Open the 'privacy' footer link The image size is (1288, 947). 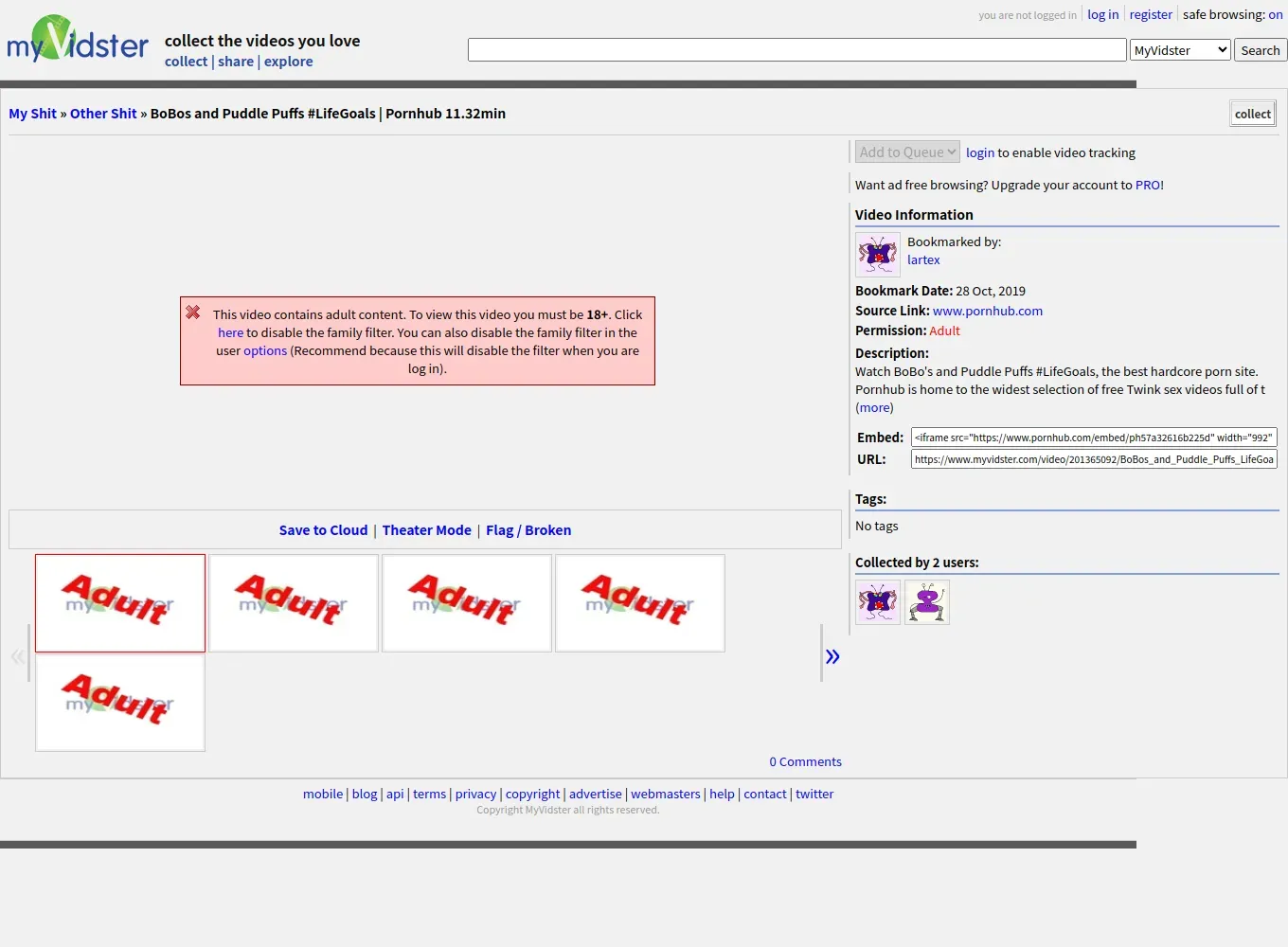tap(475, 795)
